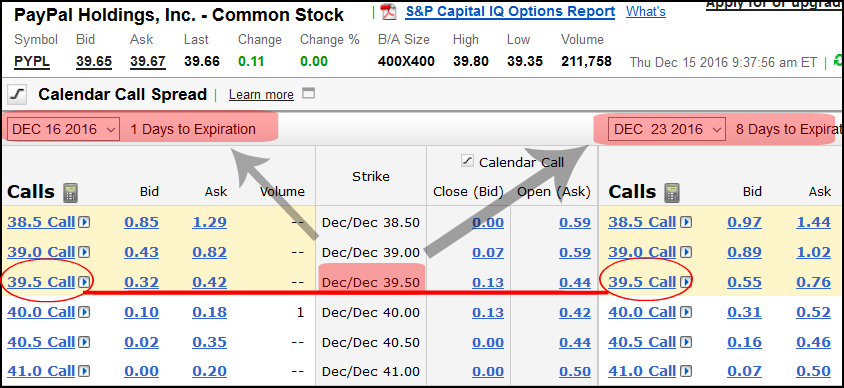Expand the DEC 23 2016 expiration dropdown
844x388 pixels.
click(x=666, y=129)
